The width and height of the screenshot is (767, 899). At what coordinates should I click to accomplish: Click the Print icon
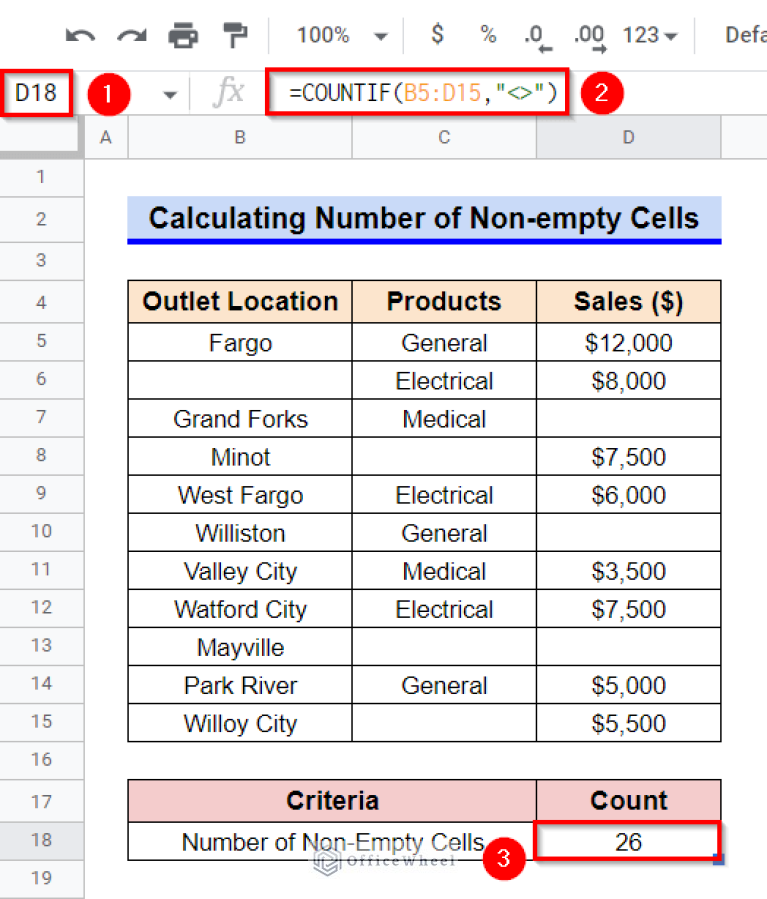tap(183, 36)
